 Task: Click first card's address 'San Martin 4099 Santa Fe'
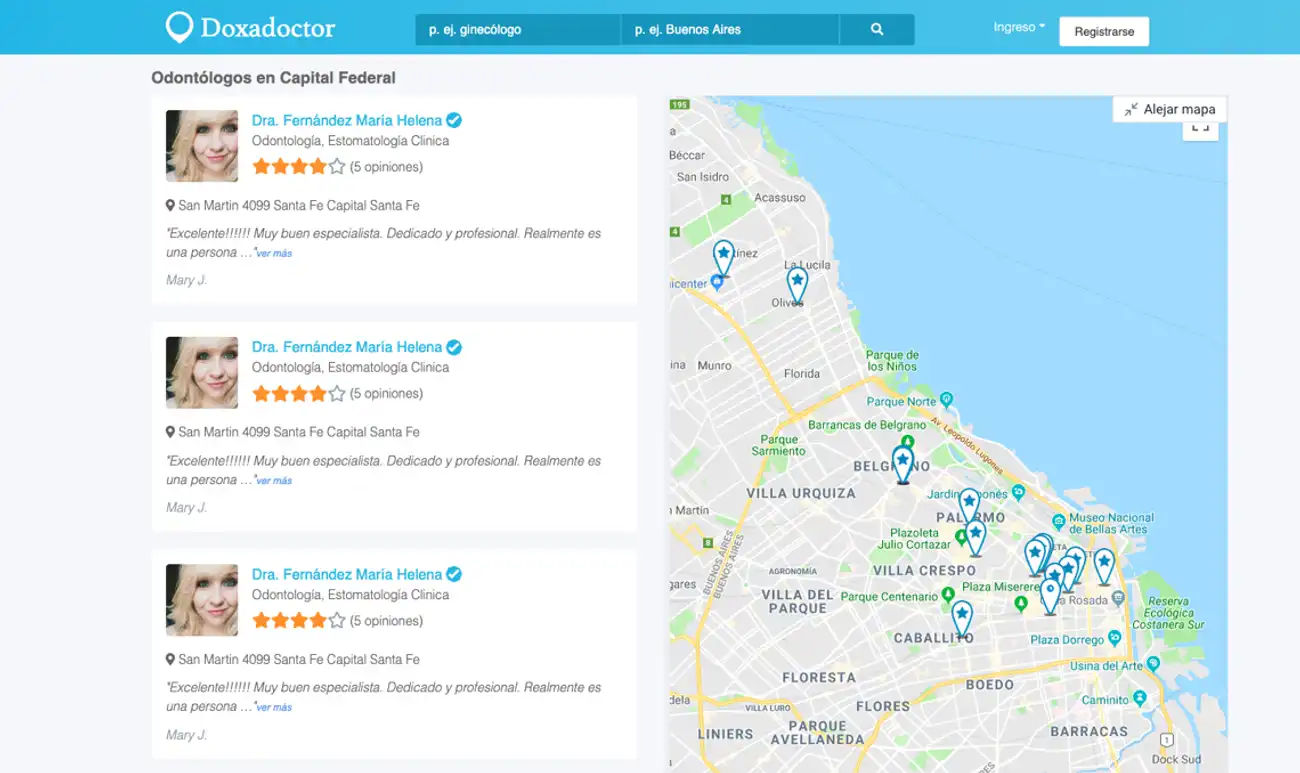coord(299,206)
